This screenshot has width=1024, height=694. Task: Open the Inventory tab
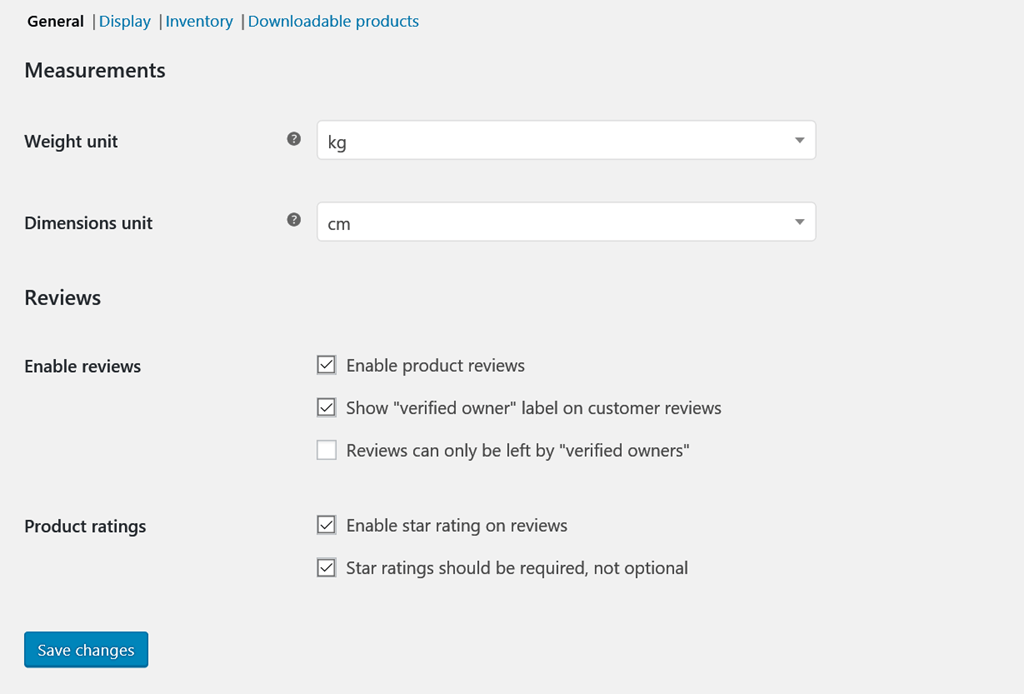point(199,22)
